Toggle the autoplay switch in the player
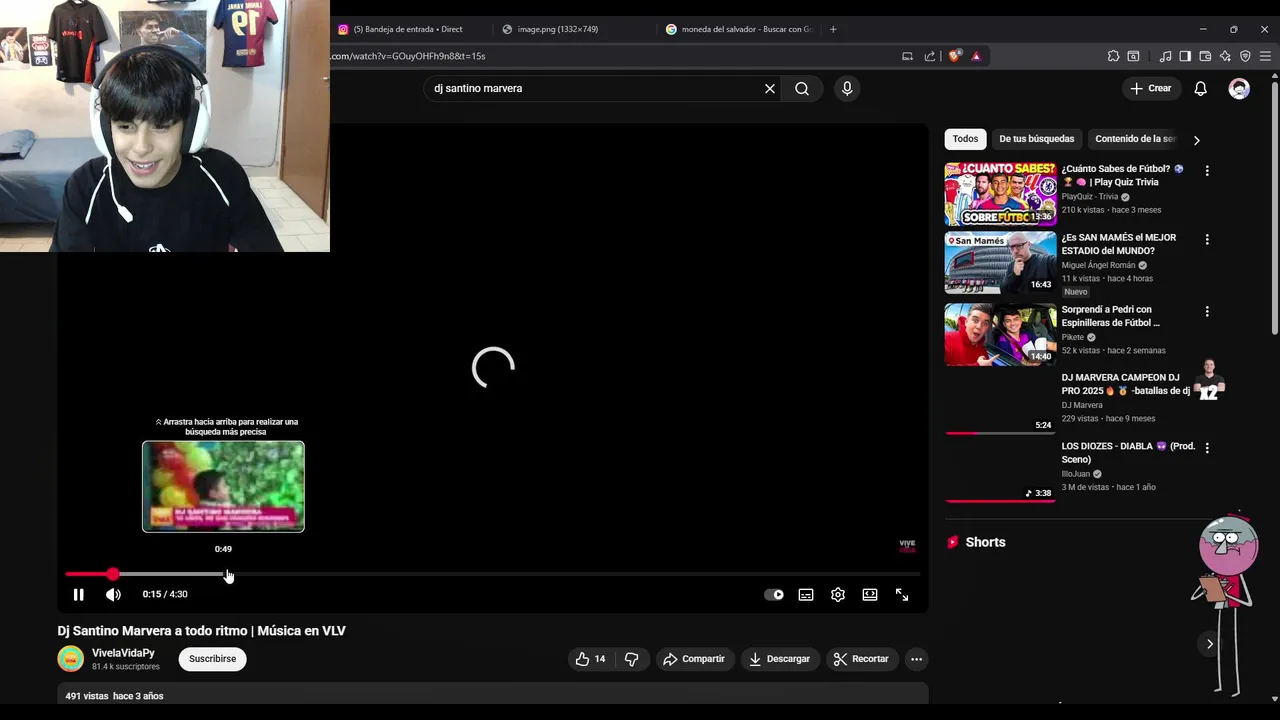 click(774, 594)
